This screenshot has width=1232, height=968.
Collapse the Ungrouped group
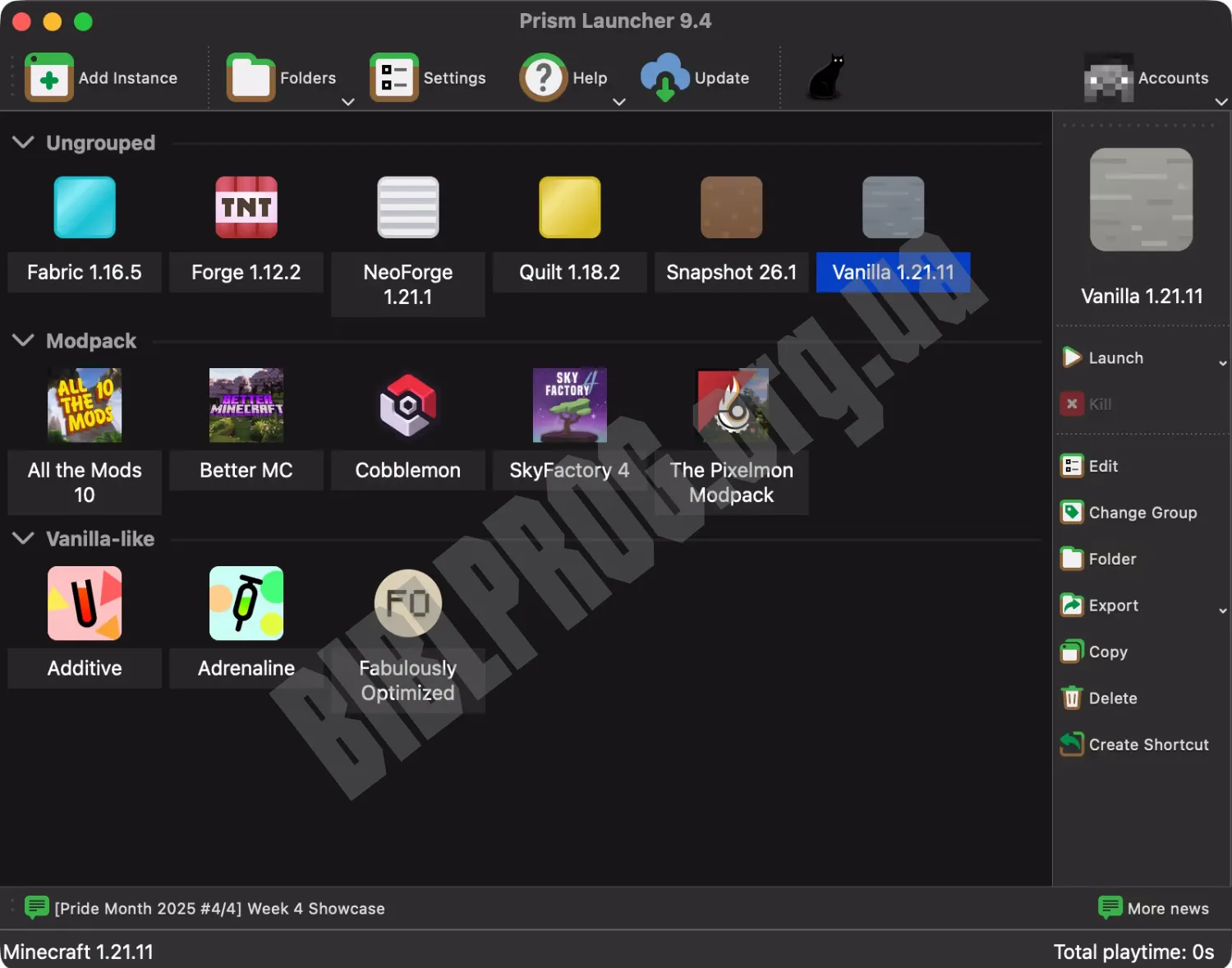(x=23, y=142)
